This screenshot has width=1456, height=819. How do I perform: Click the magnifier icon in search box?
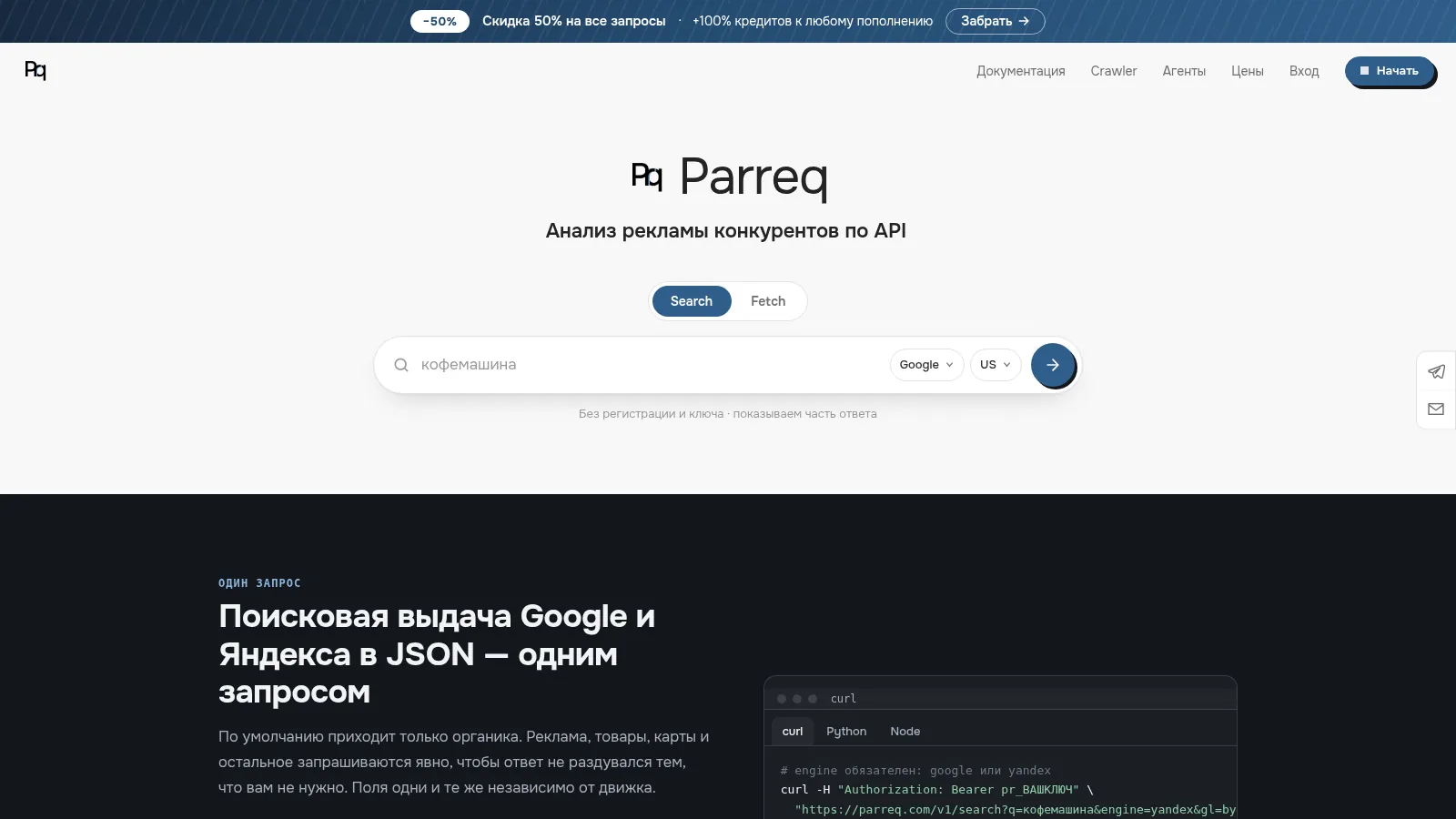tap(400, 365)
